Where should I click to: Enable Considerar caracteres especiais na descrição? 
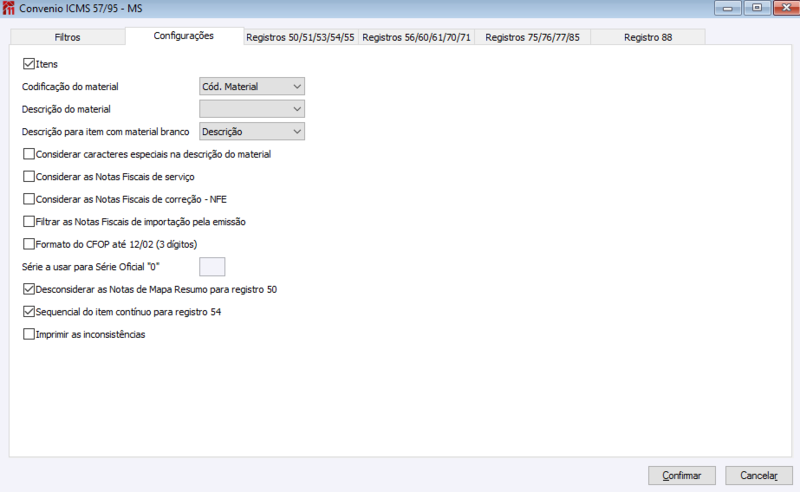click(x=29, y=154)
